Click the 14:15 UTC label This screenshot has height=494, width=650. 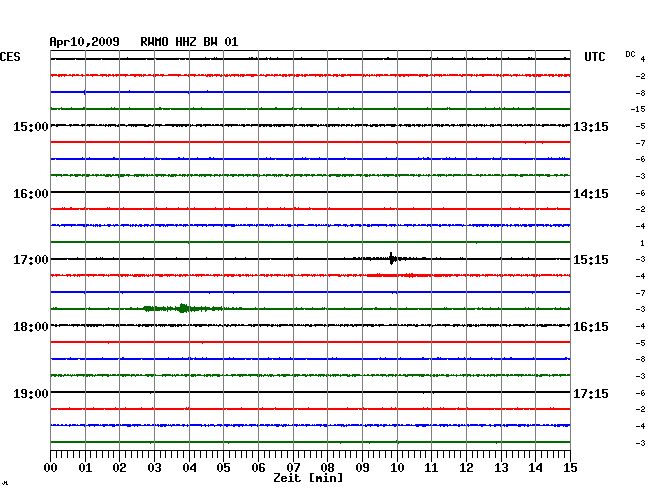click(591, 194)
